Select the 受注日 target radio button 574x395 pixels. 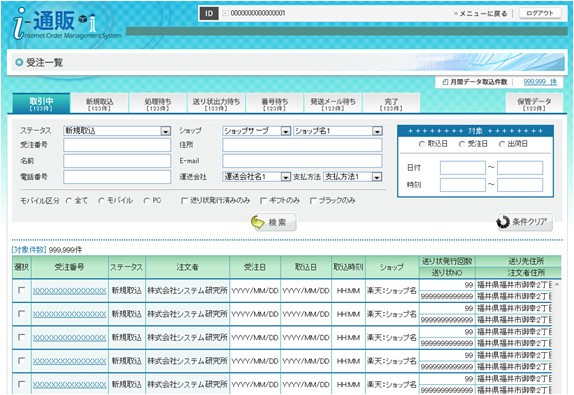(462, 144)
